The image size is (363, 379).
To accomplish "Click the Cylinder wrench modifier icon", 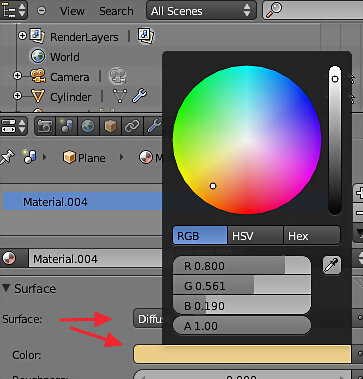I will (140, 96).
